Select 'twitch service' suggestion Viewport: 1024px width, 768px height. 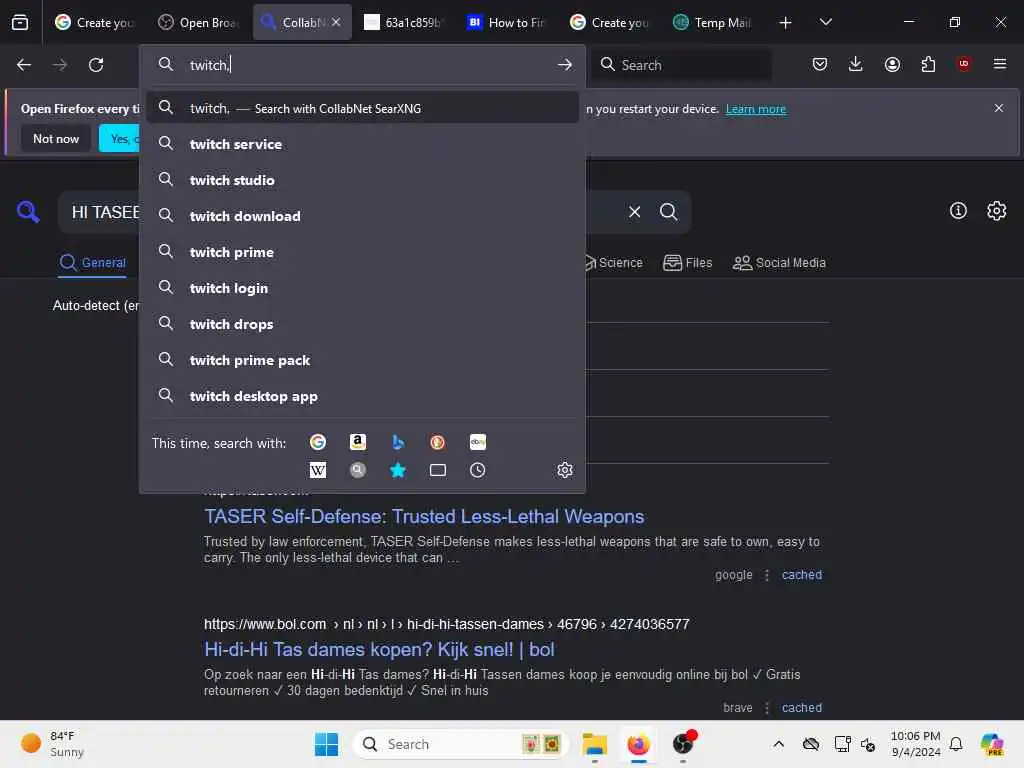click(362, 144)
